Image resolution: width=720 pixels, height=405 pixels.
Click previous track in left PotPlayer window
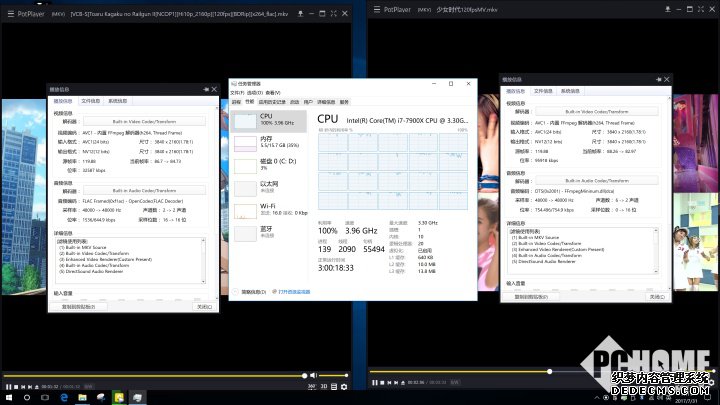point(23,387)
